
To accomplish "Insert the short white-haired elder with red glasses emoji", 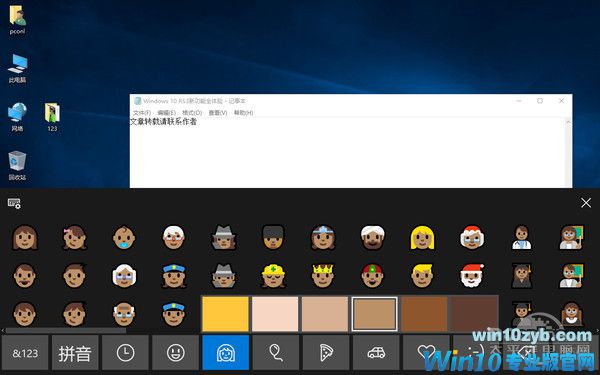I will (x=174, y=237).
